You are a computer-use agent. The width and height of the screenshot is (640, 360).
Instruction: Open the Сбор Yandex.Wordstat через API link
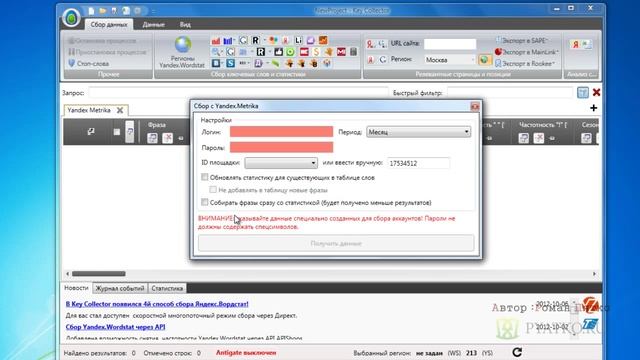pos(116,327)
